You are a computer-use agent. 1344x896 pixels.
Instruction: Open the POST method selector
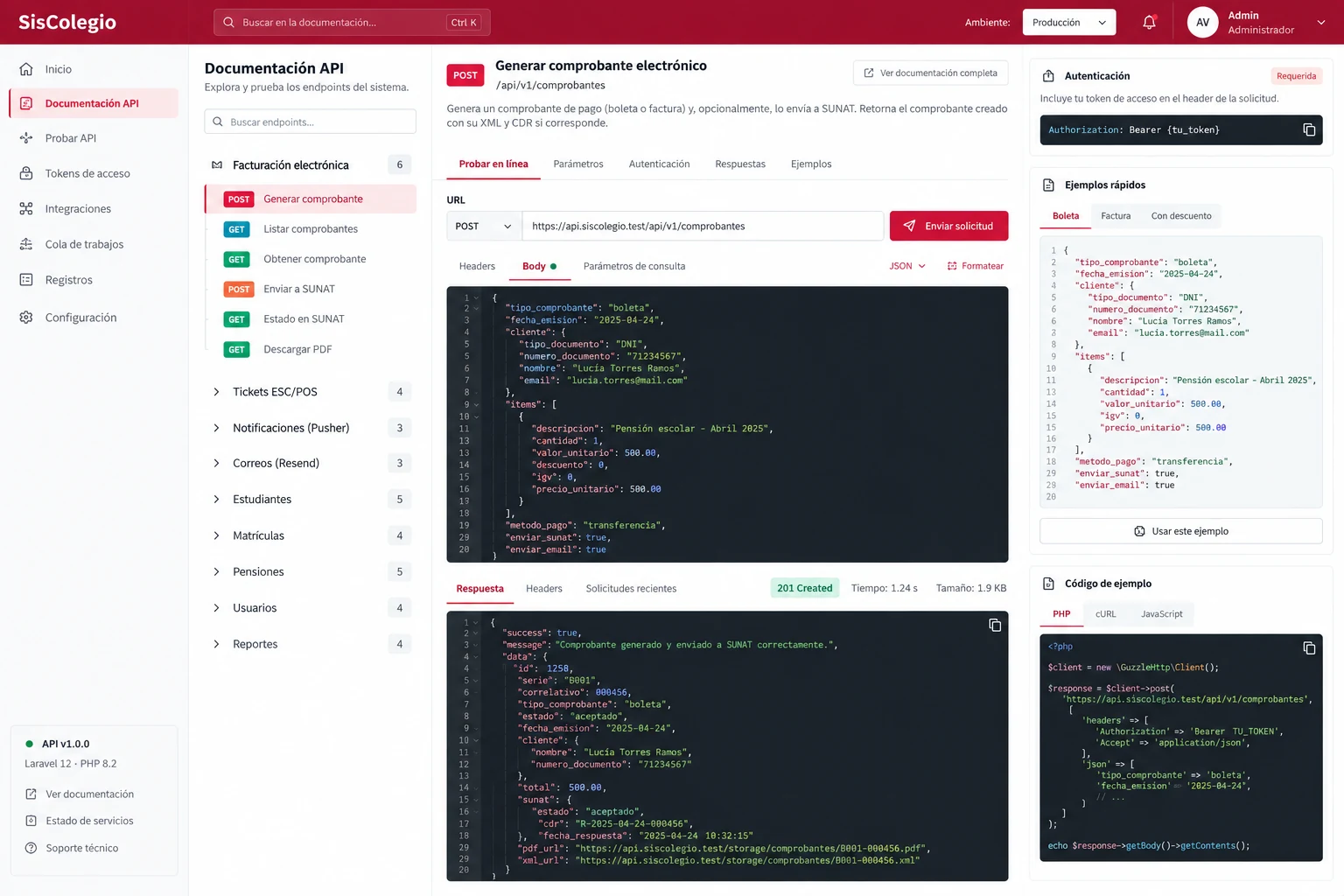pyautogui.click(x=484, y=226)
